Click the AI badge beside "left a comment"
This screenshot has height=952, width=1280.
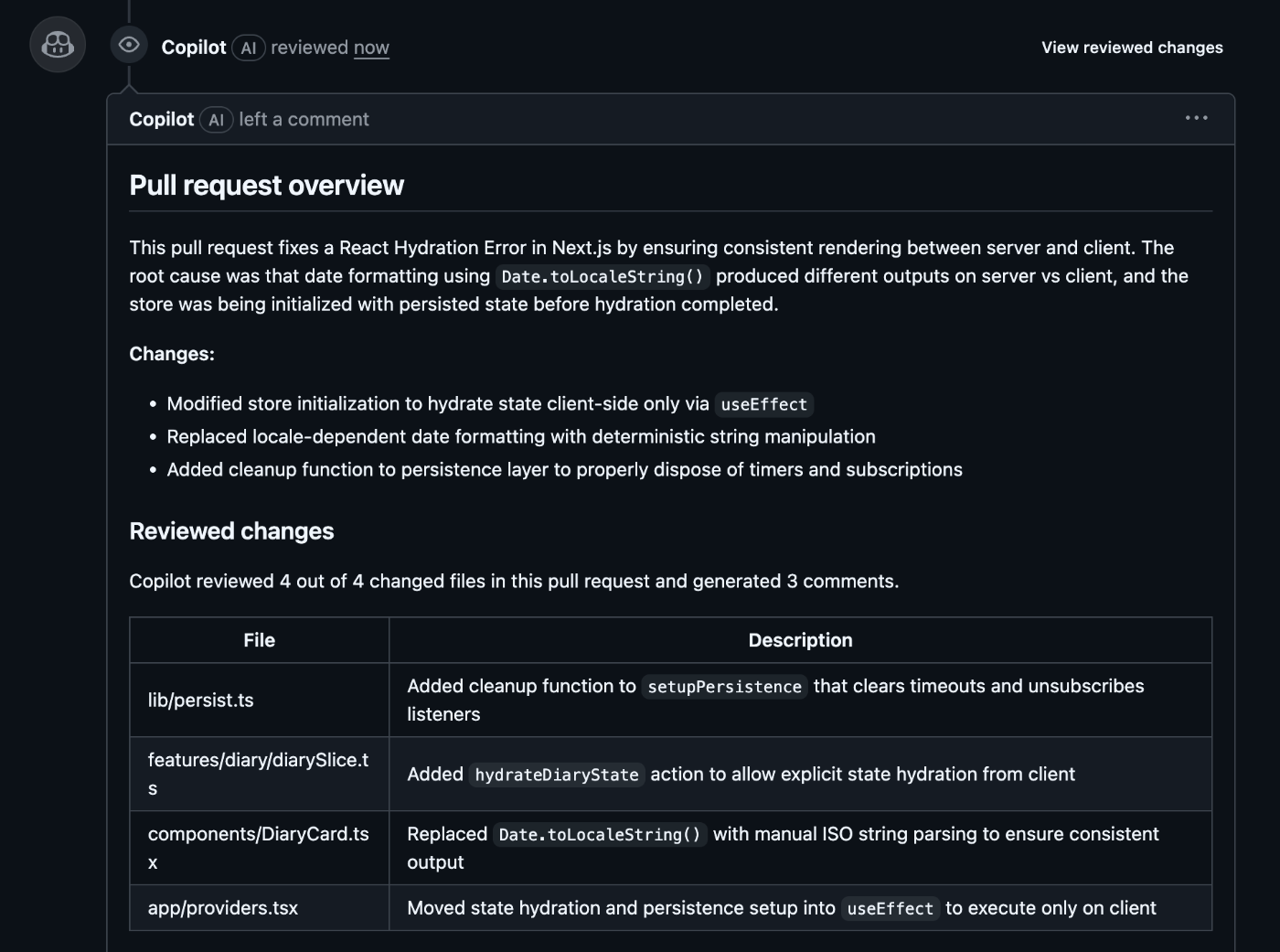[216, 120]
